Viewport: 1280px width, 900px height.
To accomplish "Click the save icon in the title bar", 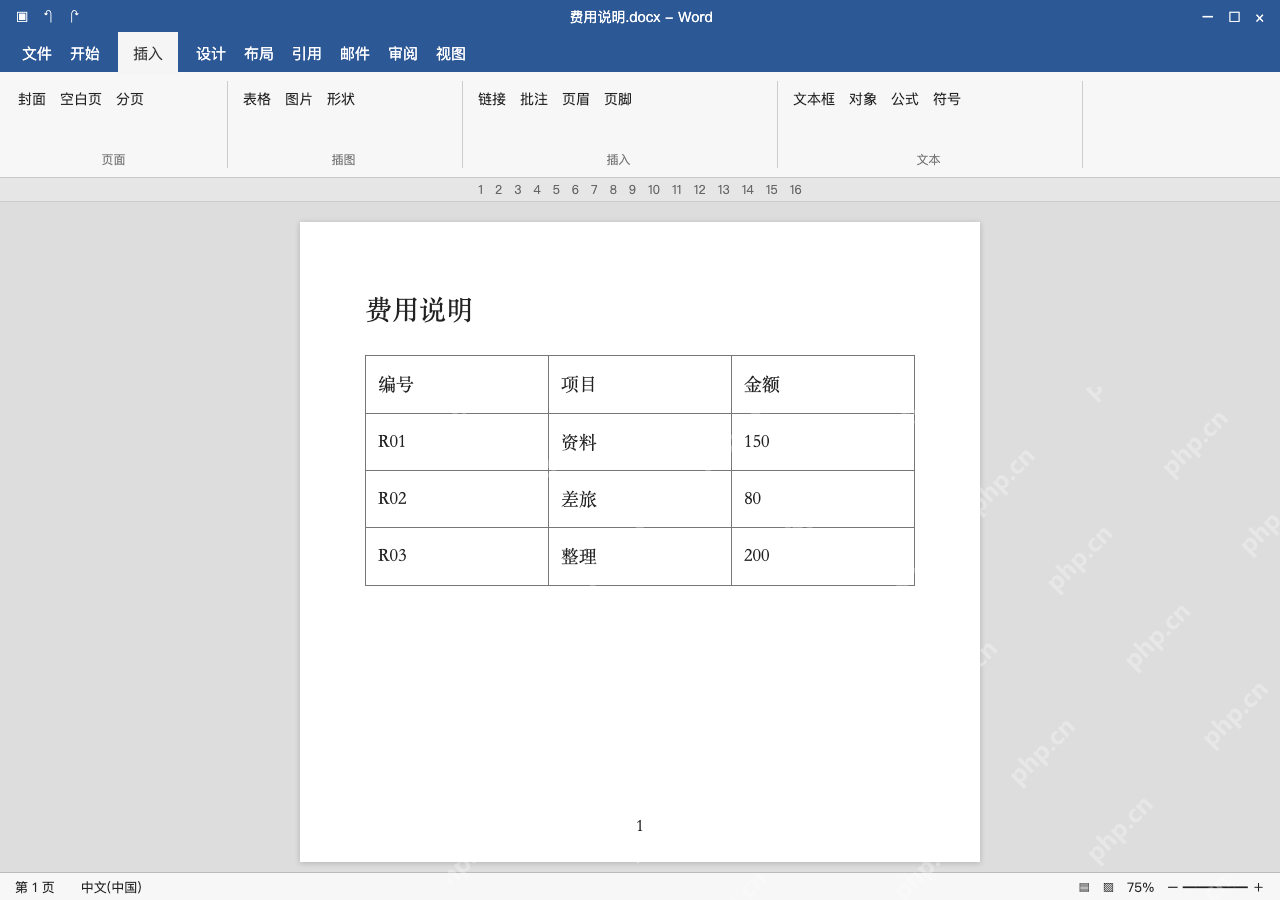I will click(22, 17).
